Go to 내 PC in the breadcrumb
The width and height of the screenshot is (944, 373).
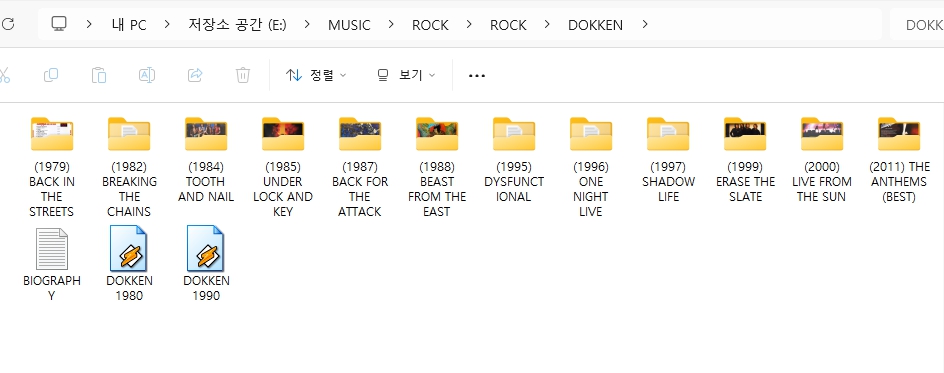pyautogui.click(x=129, y=25)
